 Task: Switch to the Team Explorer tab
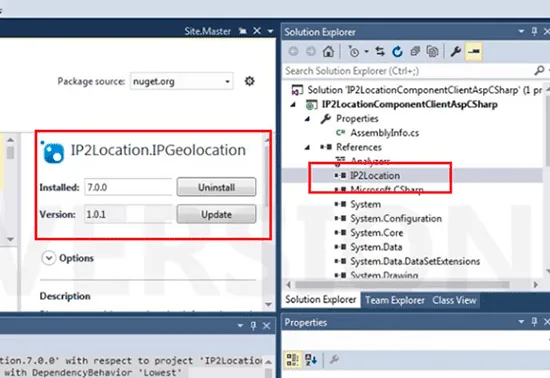395,300
